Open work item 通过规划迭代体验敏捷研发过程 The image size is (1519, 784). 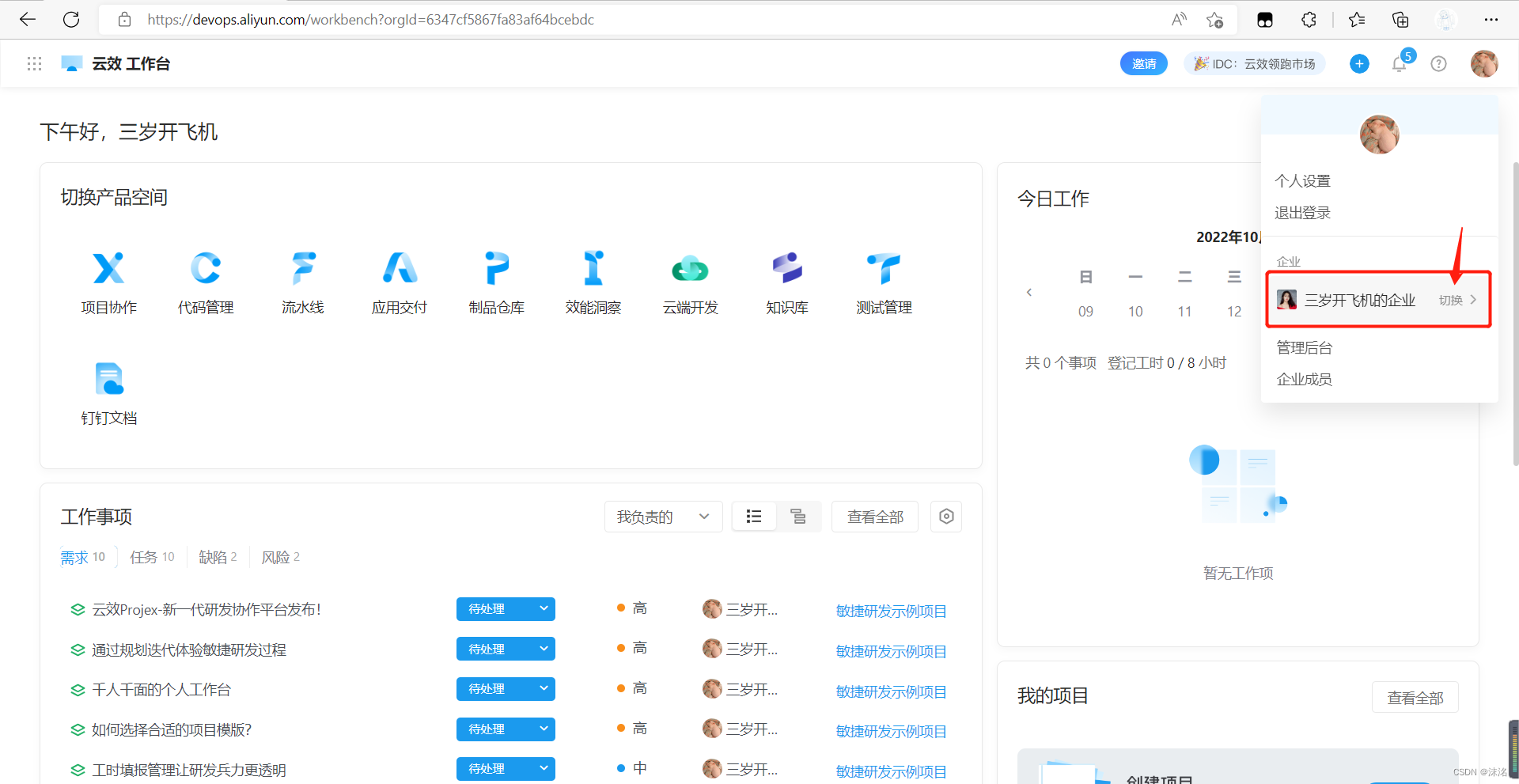point(189,650)
